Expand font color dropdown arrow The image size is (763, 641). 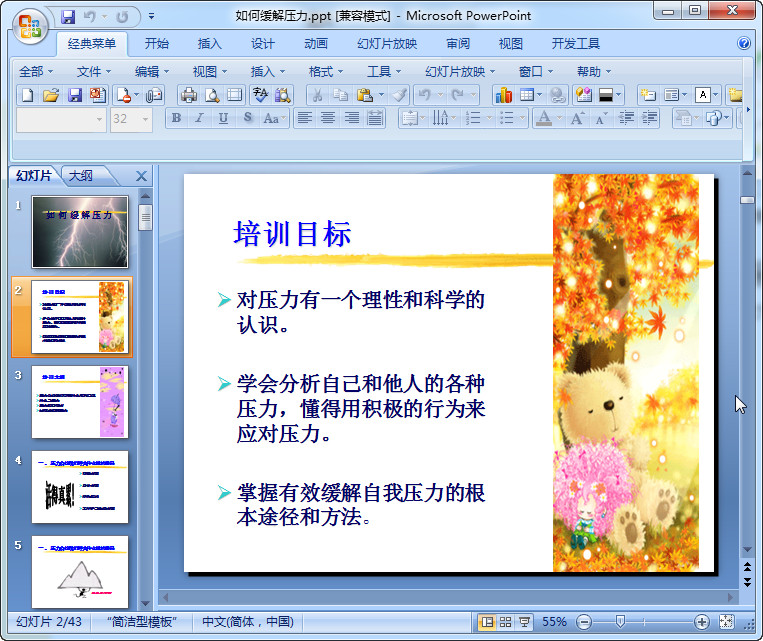[559, 118]
